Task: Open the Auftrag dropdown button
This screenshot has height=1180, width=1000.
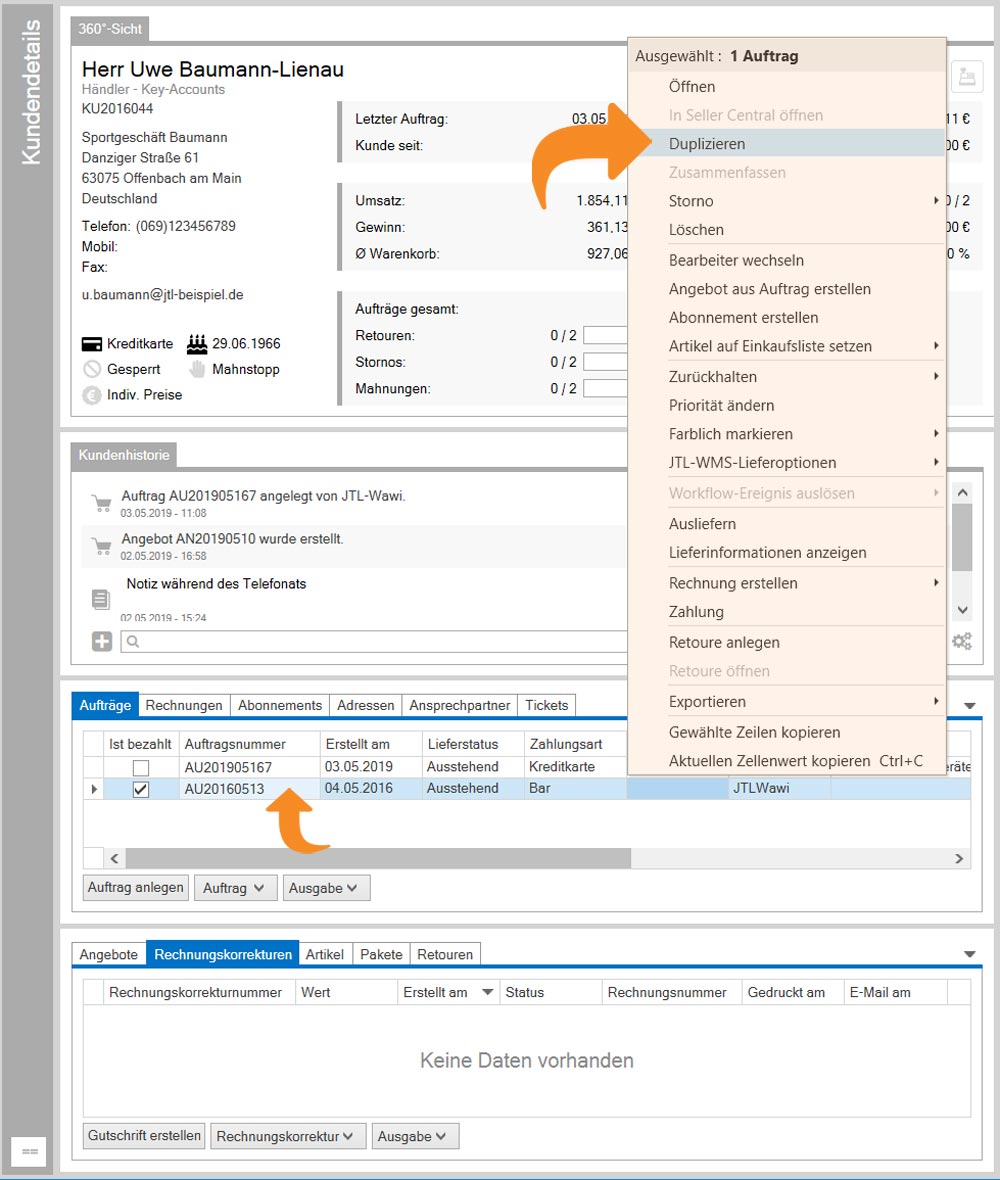Action: coord(235,888)
